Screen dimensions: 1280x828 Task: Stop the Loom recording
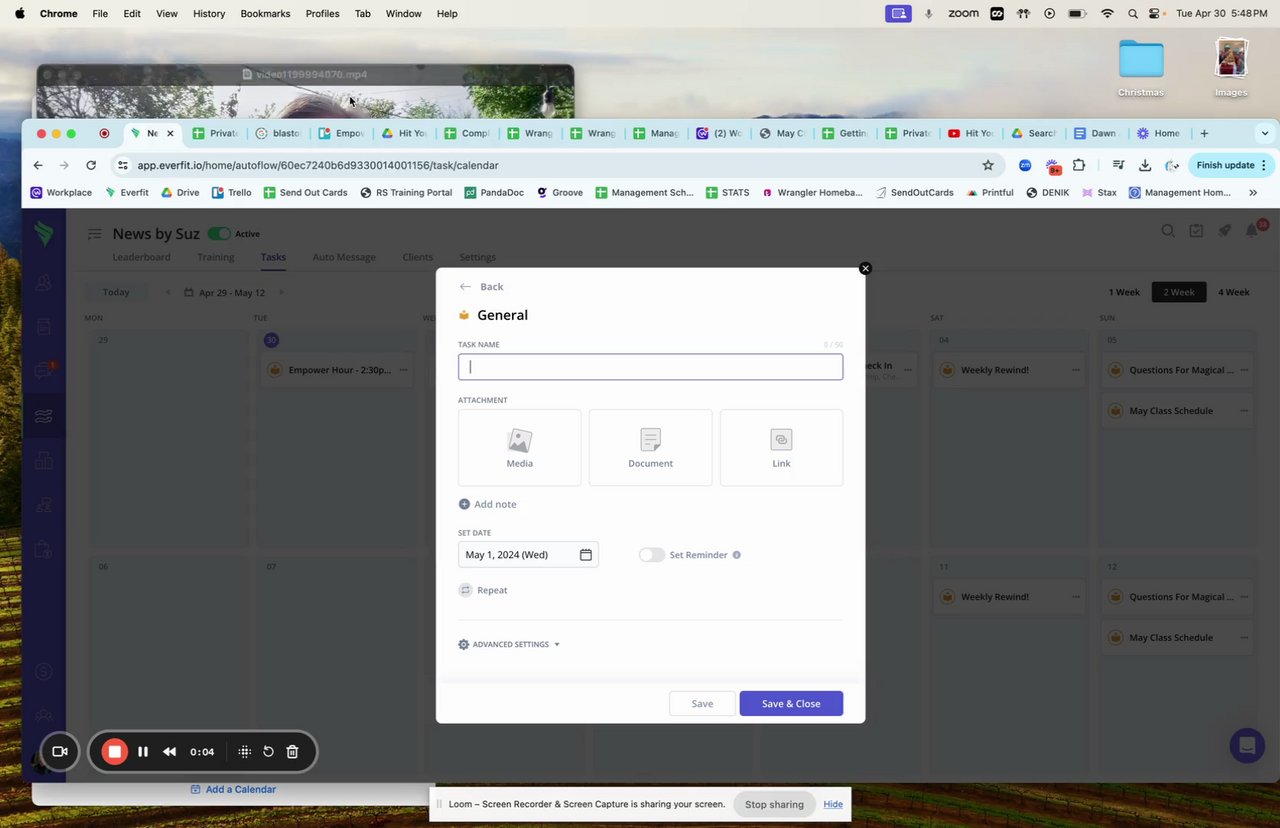[x=115, y=752]
